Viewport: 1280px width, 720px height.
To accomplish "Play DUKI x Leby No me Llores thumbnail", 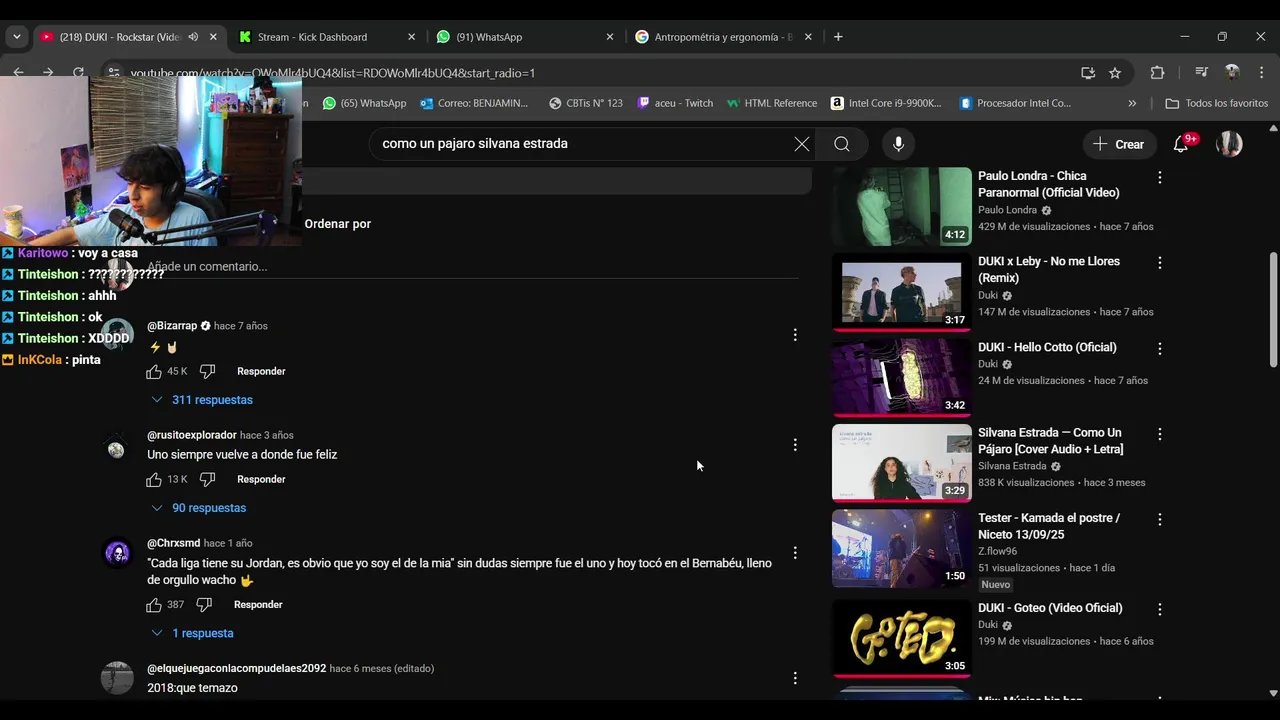I will pos(902,292).
